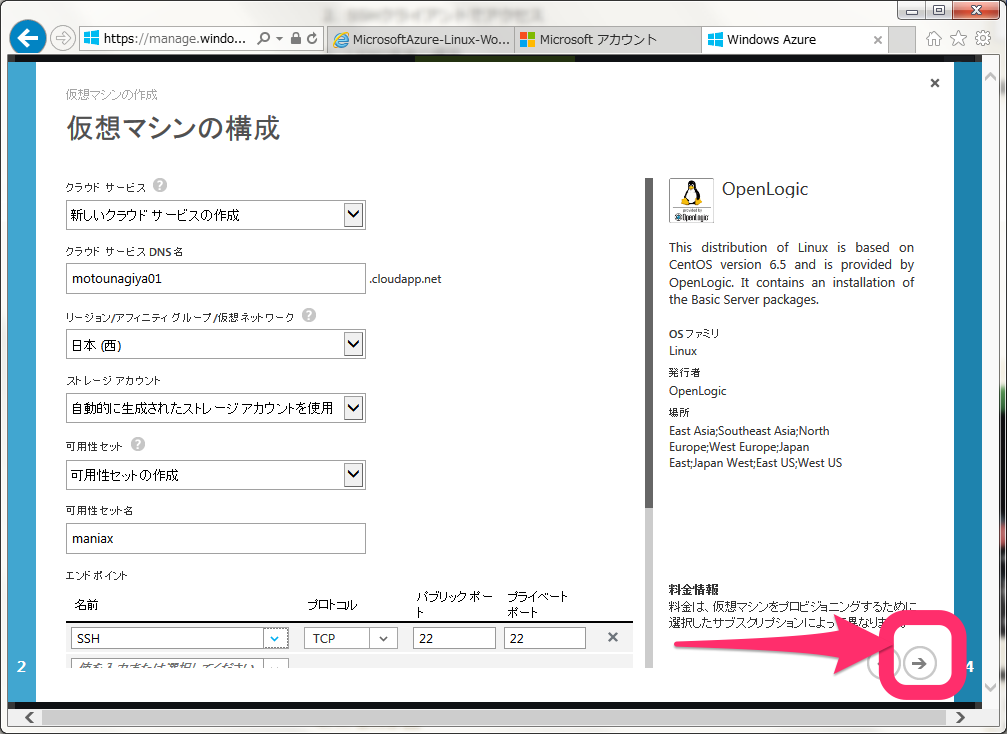Click the エンドポイント section label
Image resolution: width=1007 pixels, height=734 pixels.
point(96,575)
